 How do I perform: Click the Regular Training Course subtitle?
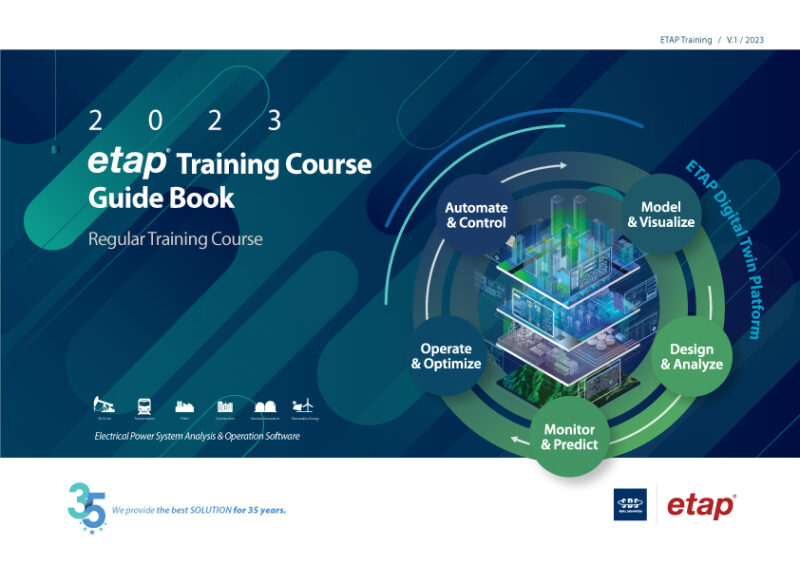tap(175, 239)
